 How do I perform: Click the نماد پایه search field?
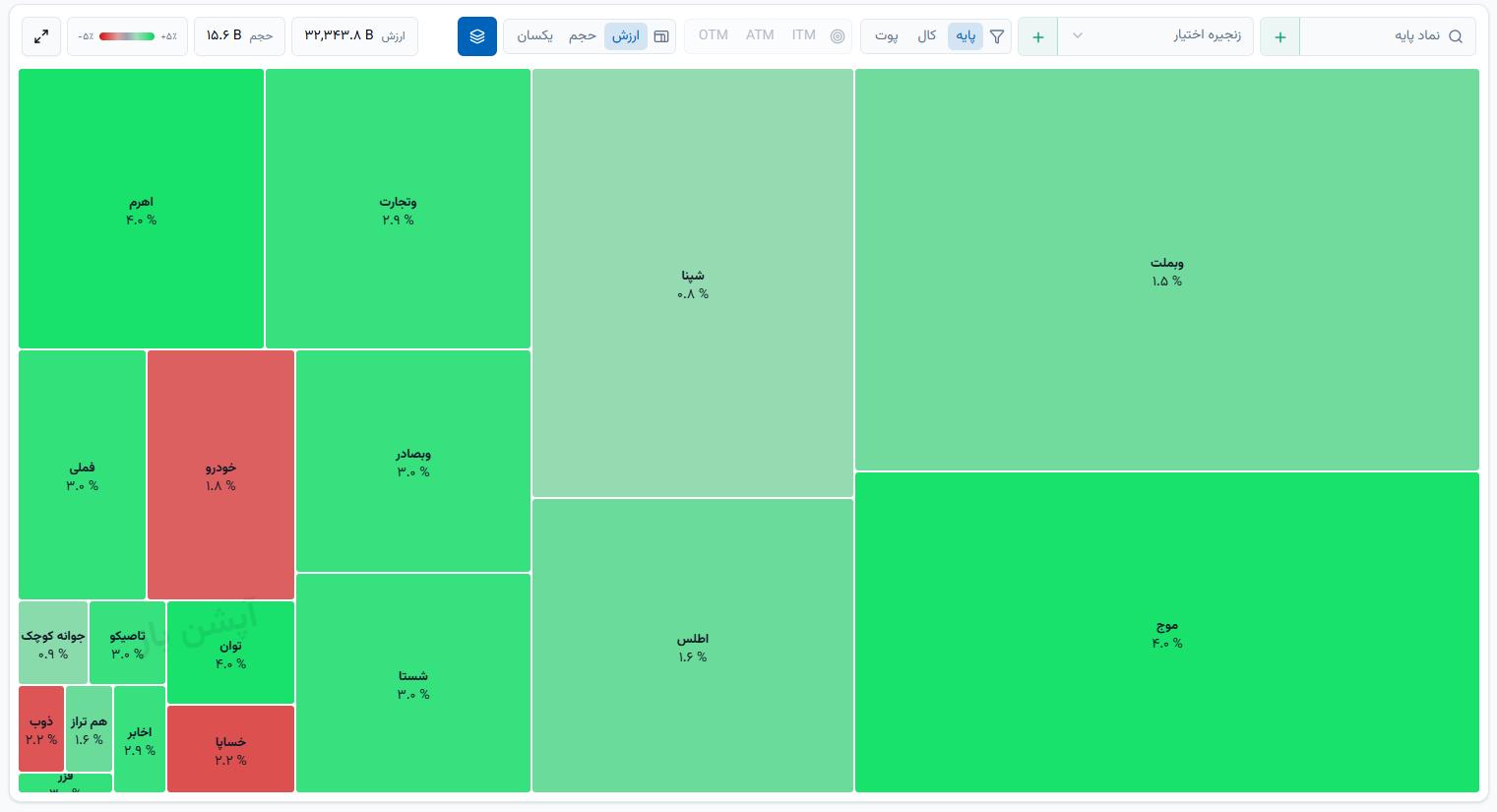[1388, 36]
